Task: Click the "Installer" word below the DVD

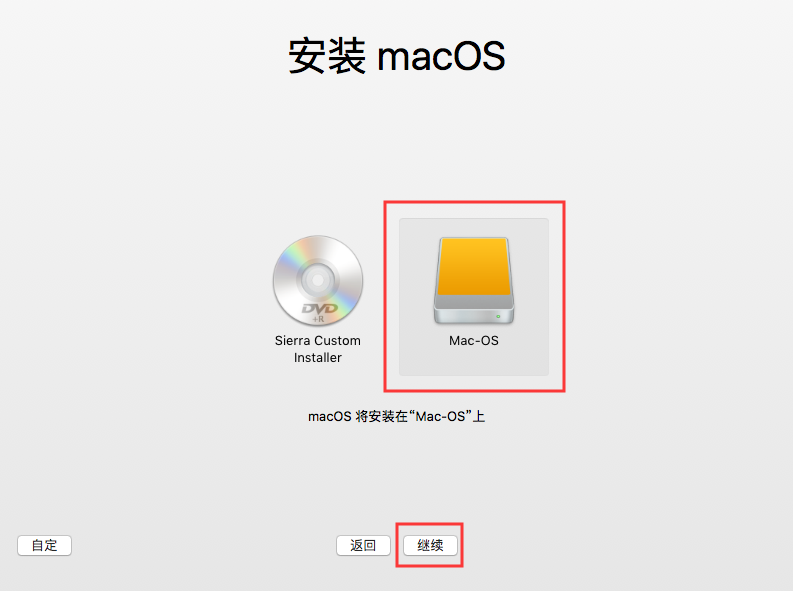Action: point(318,357)
